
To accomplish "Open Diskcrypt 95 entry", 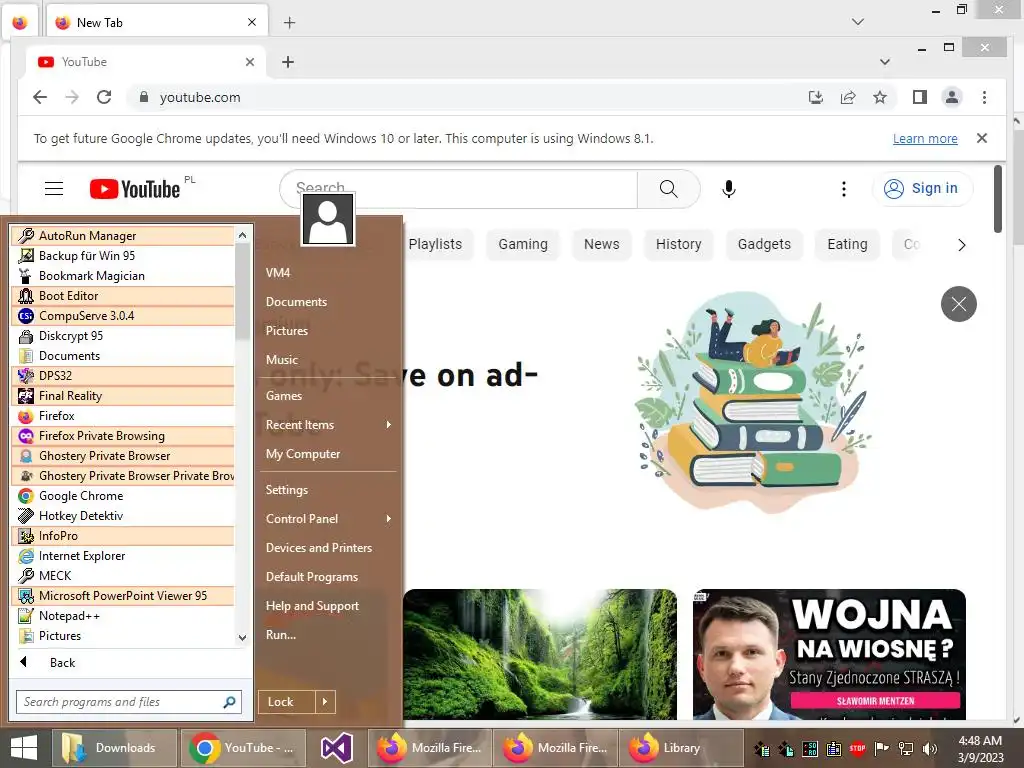I will click(123, 336).
